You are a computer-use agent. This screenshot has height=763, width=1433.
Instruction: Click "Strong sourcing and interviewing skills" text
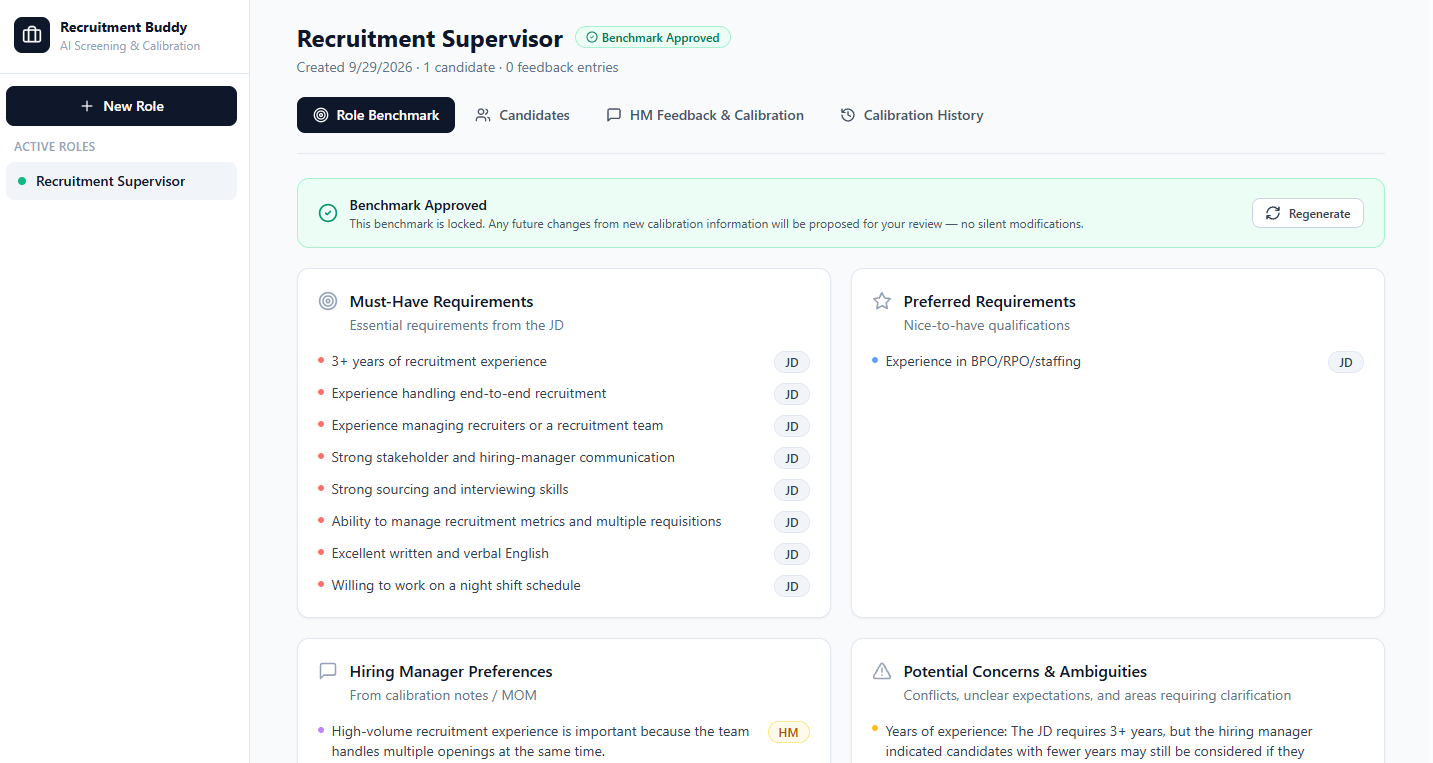[450, 489]
